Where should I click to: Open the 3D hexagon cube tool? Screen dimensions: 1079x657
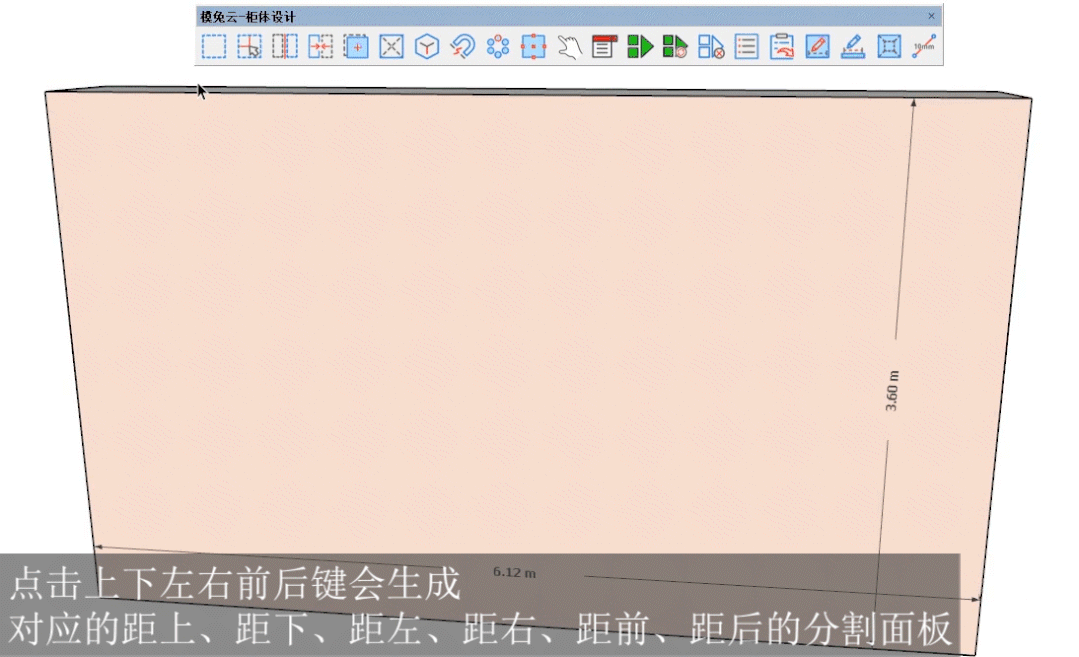point(427,47)
